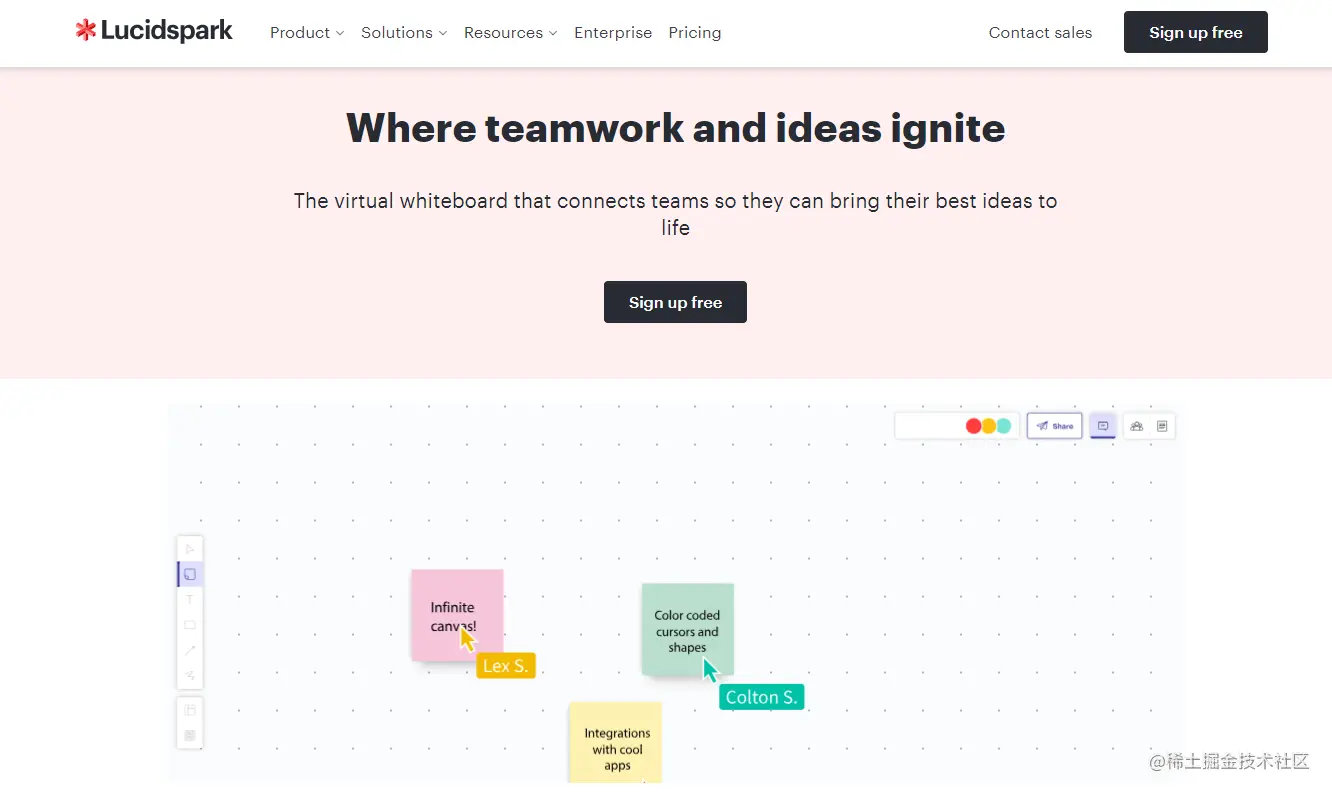Viewport: 1332px width, 794px height.
Task: Open the Enterprise nav item
Action: [x=613, y=33]
